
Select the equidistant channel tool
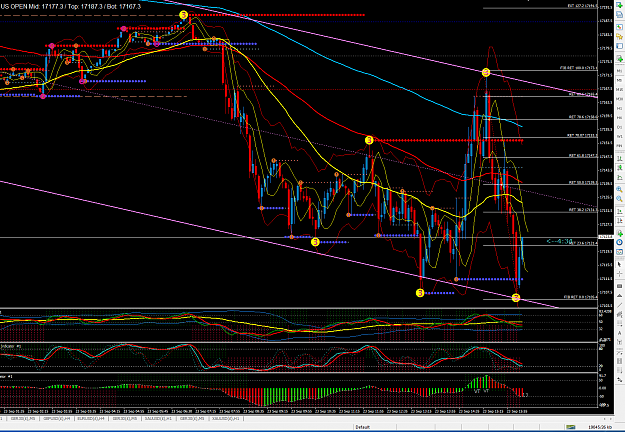(620, 314)
